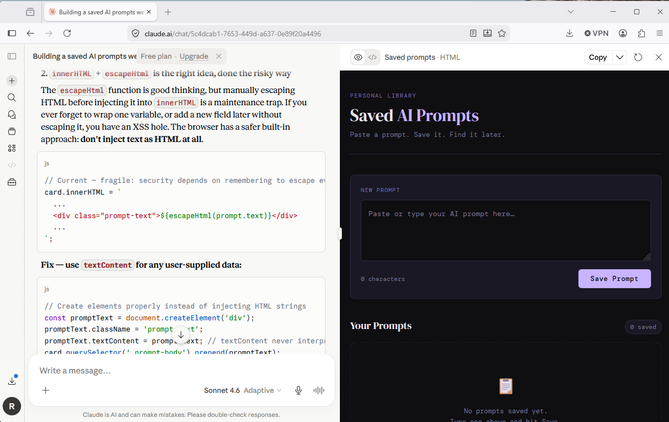Click the Paste or type your AI prompt textarea
The width and height of the screenshot is (669, 422).
click(x=506, y=230)
